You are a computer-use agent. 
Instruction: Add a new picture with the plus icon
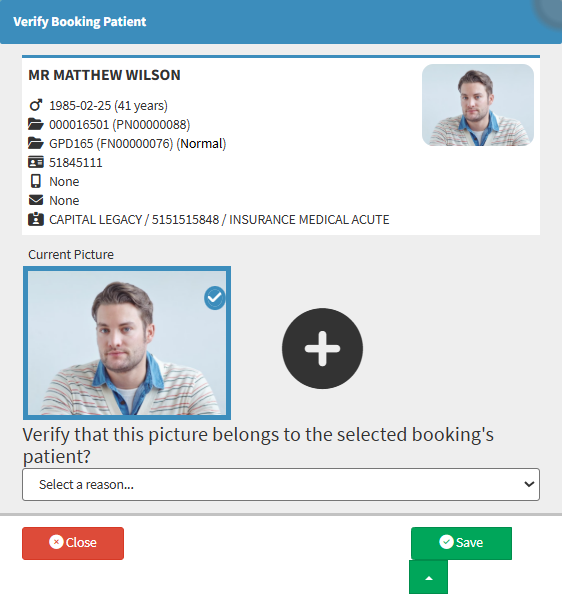tap(322, 348)
